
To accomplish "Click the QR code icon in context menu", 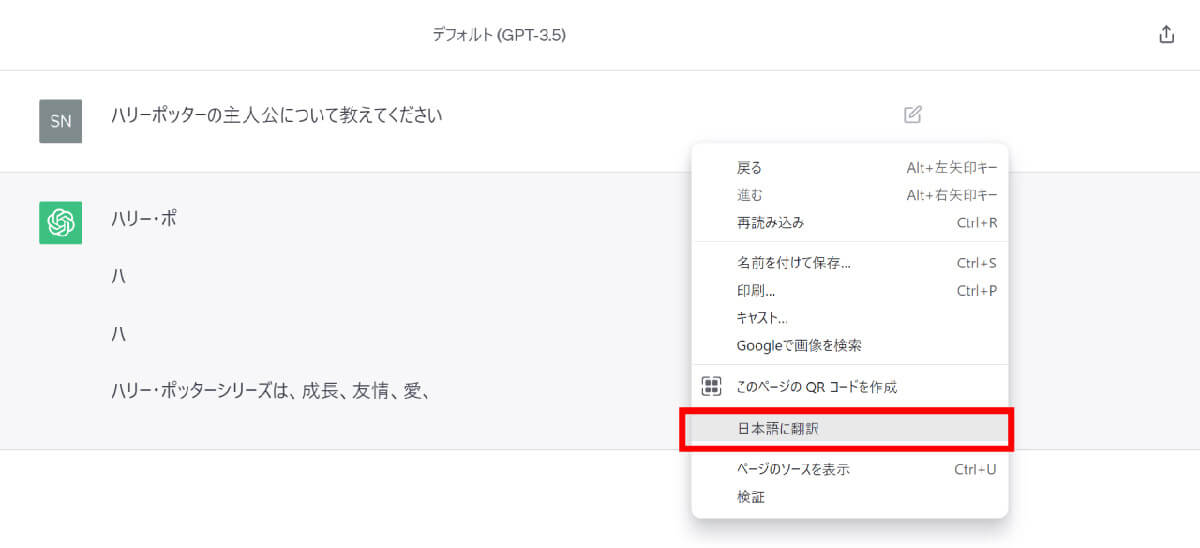I will (x=711, y=386).
